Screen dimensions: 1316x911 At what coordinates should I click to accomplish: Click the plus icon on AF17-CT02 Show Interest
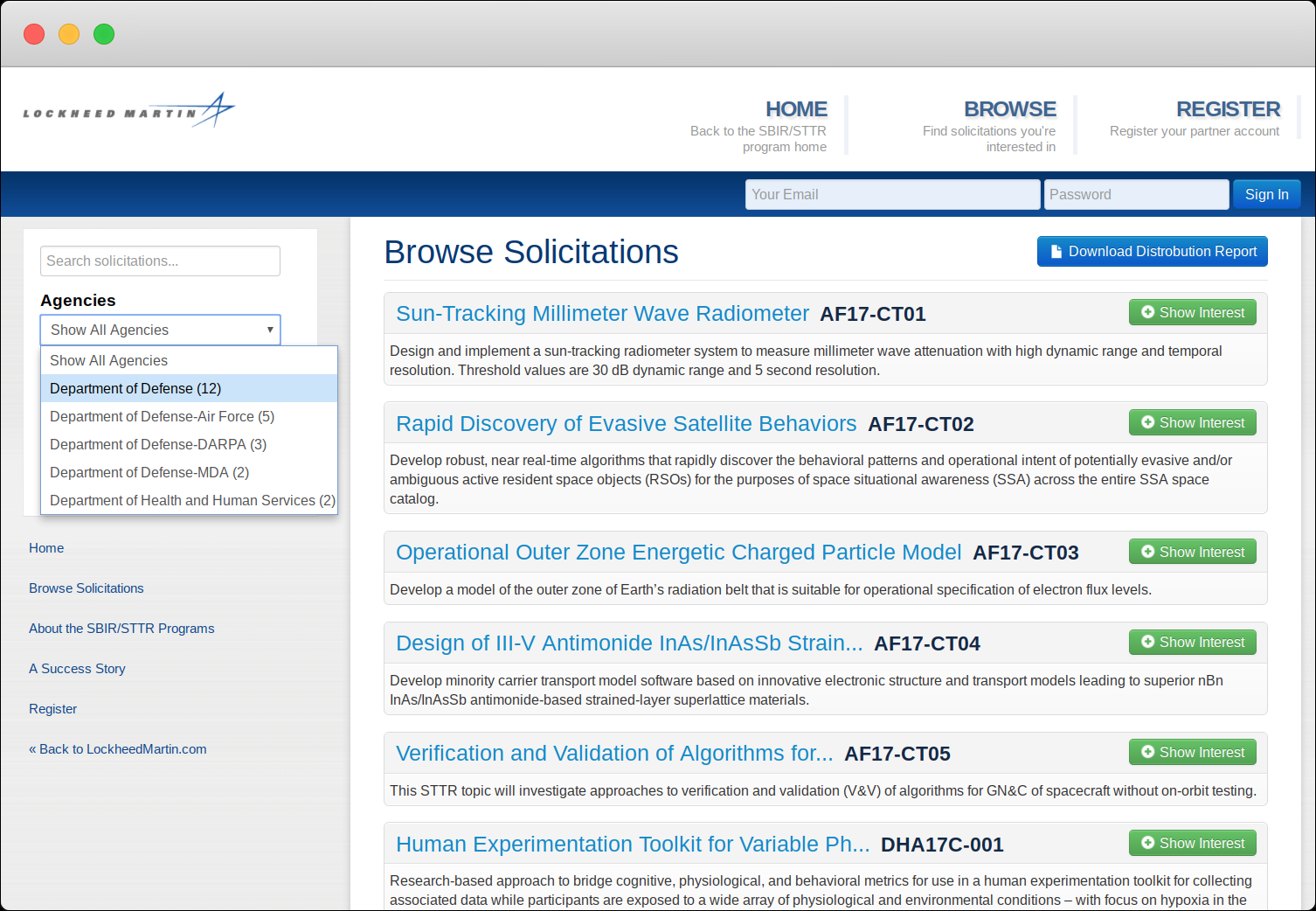(x=1147, y=422)
